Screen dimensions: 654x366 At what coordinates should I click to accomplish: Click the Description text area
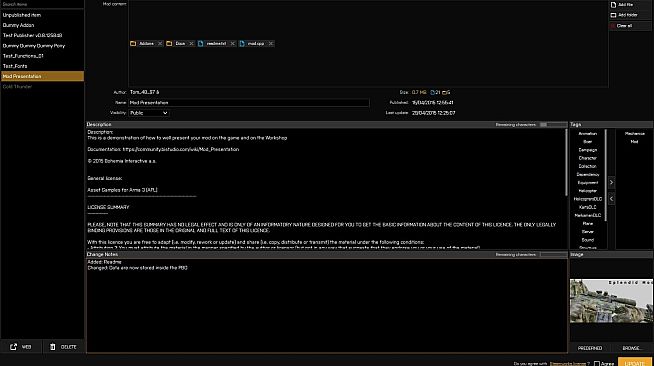coord(325,189)
